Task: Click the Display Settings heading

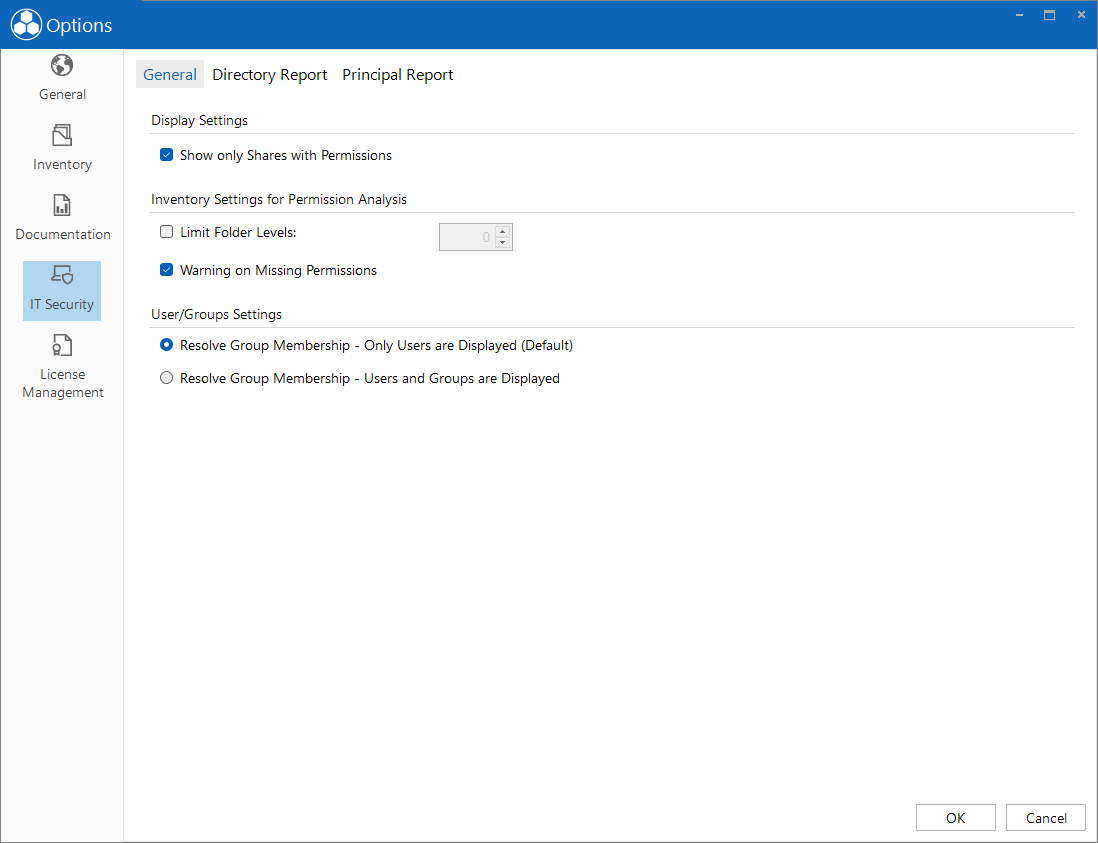Action: coord(200,120)
